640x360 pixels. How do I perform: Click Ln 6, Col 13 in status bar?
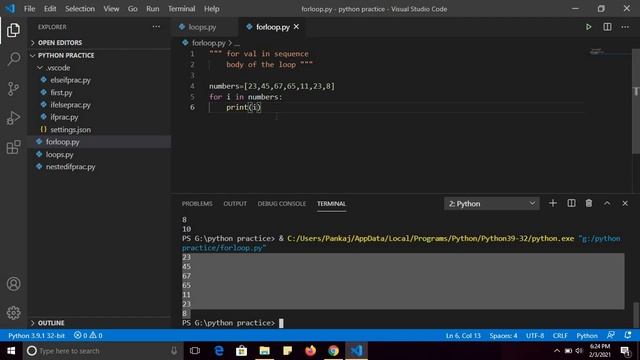[463, 336]
